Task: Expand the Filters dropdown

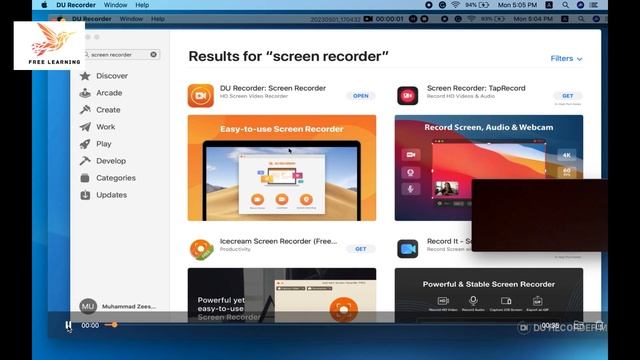Action: 567,58
